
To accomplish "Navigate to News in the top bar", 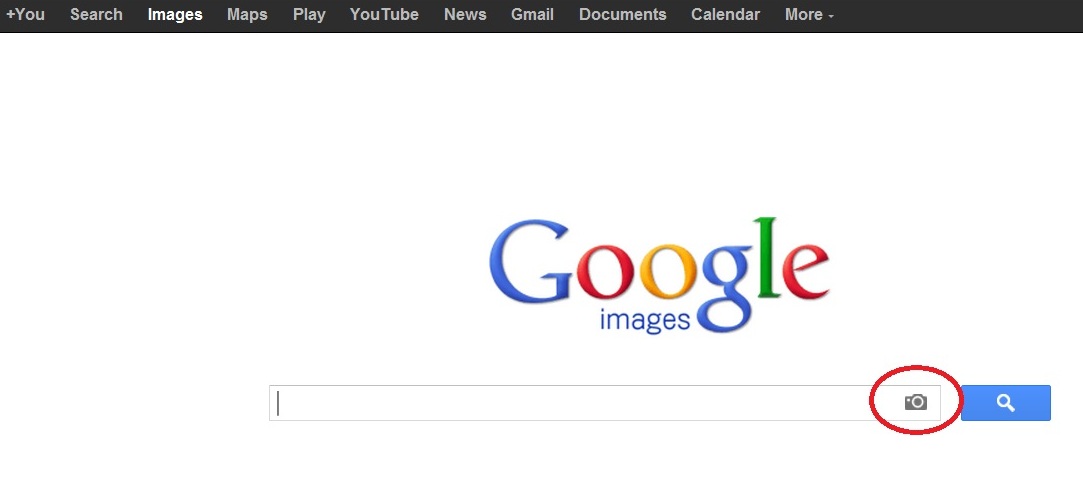I will (465, 15).
